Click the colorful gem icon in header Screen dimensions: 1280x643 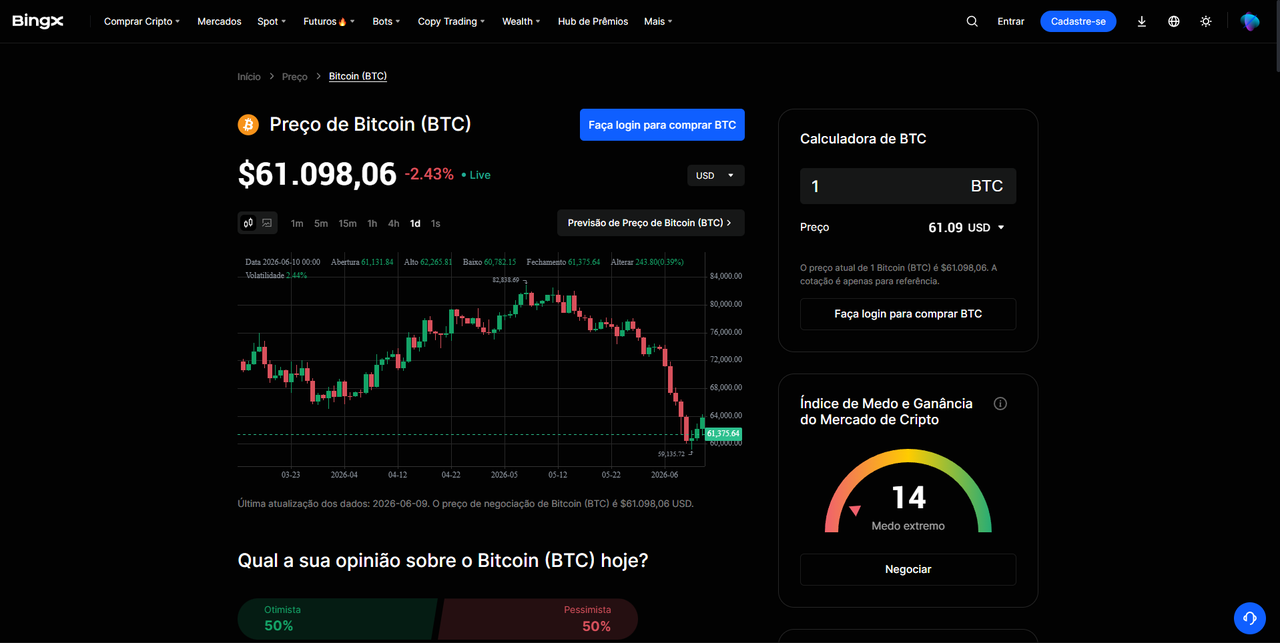1250,21
